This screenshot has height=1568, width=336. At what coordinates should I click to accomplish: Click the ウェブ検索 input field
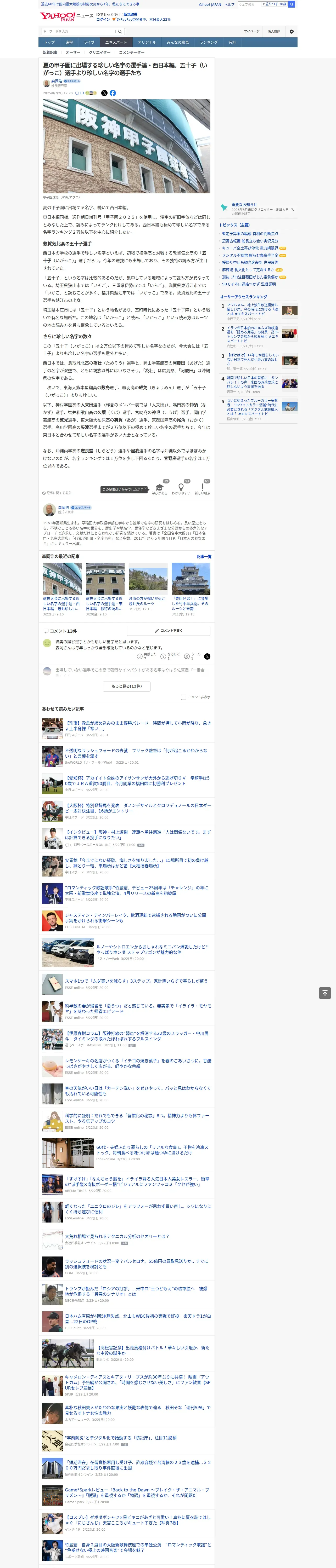[x=250, y=4]
